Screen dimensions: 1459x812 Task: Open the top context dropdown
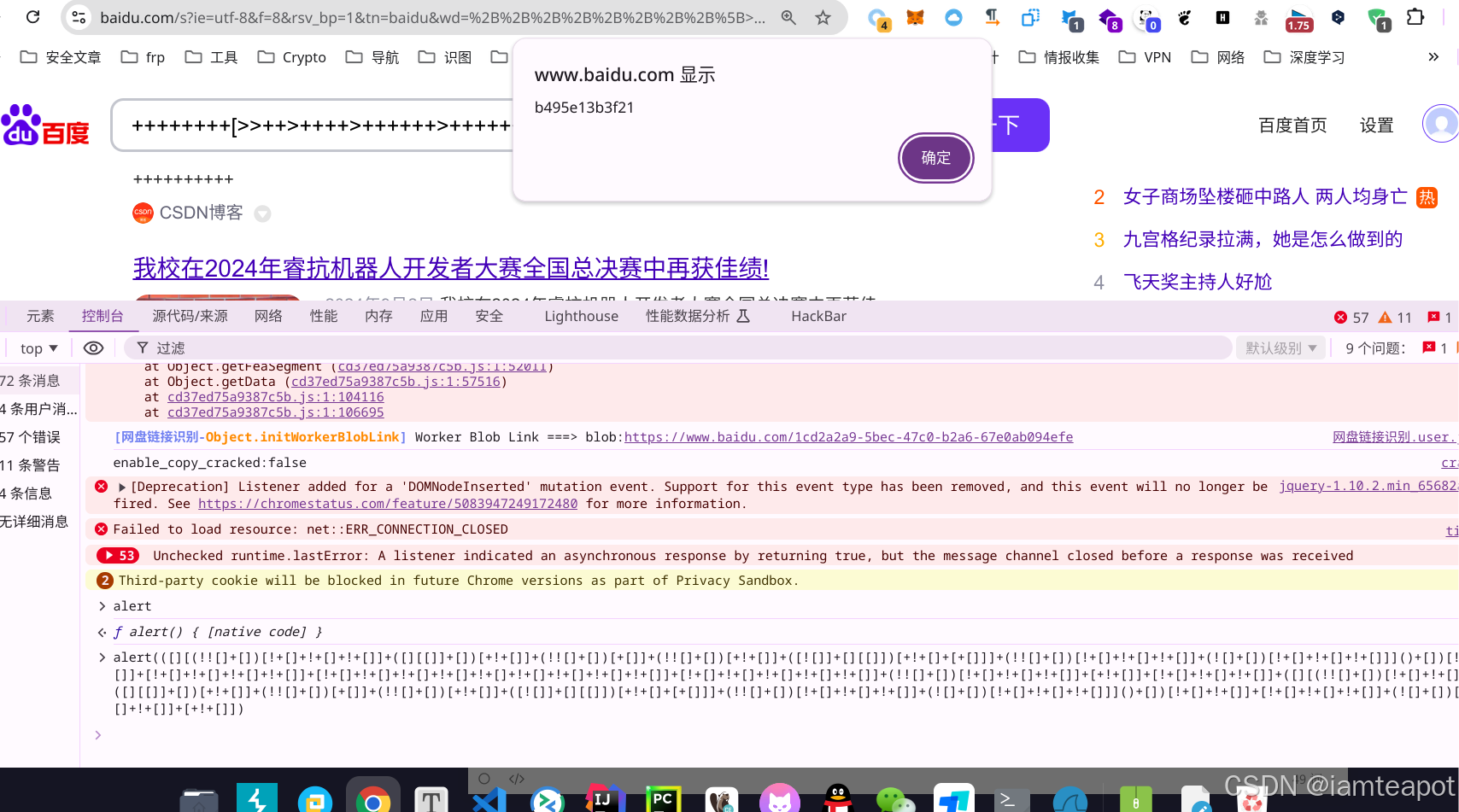click(38, 348)
